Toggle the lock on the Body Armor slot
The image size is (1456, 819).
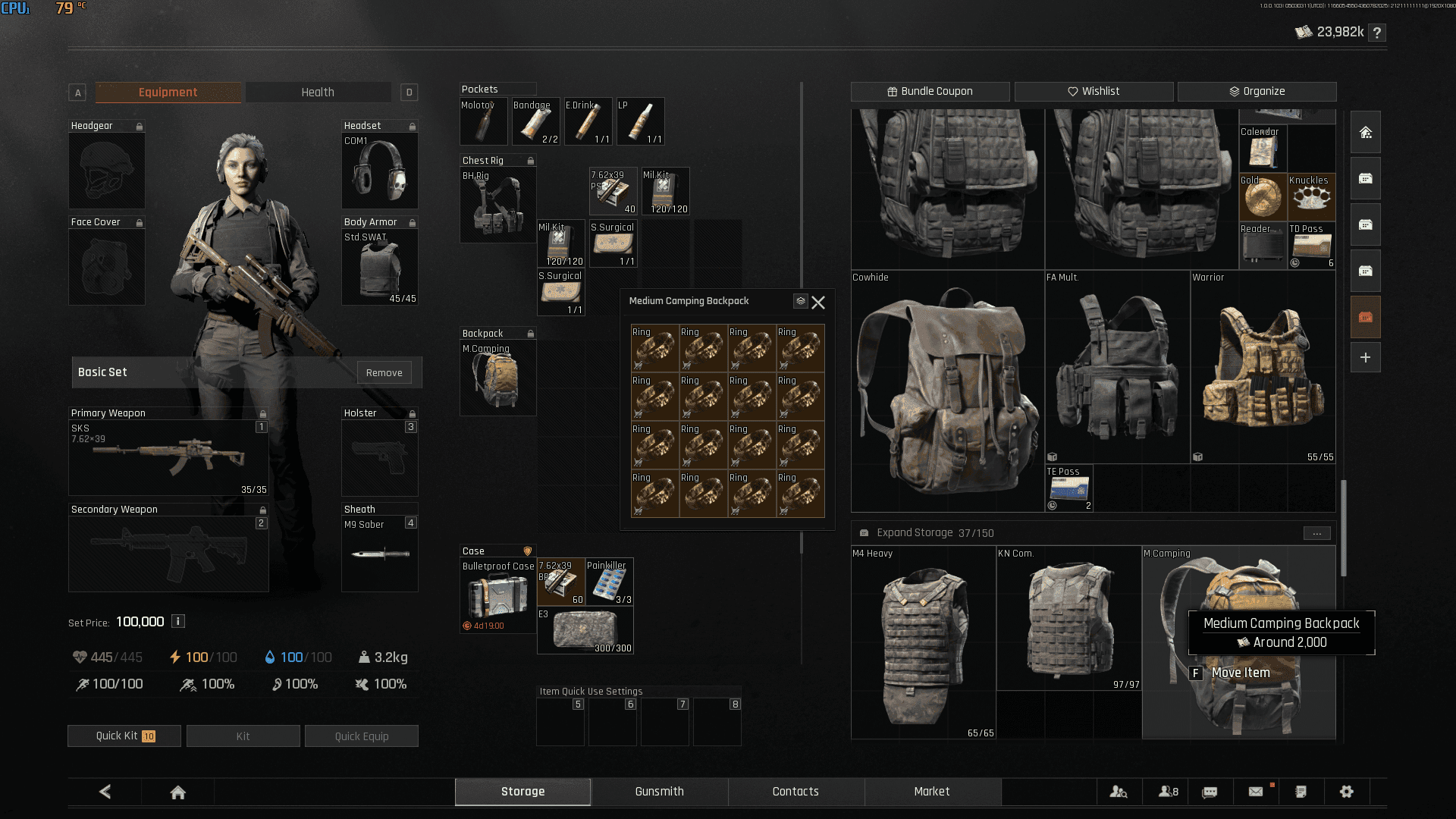point(413,221)
